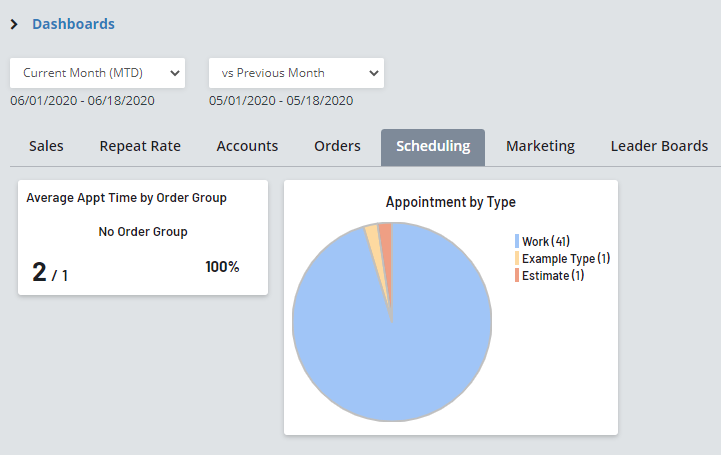The width and height of the screenshot is (721, 455).
Task: Click the Average Appt Time by Order Group title
Action: (x=126, y=198)
